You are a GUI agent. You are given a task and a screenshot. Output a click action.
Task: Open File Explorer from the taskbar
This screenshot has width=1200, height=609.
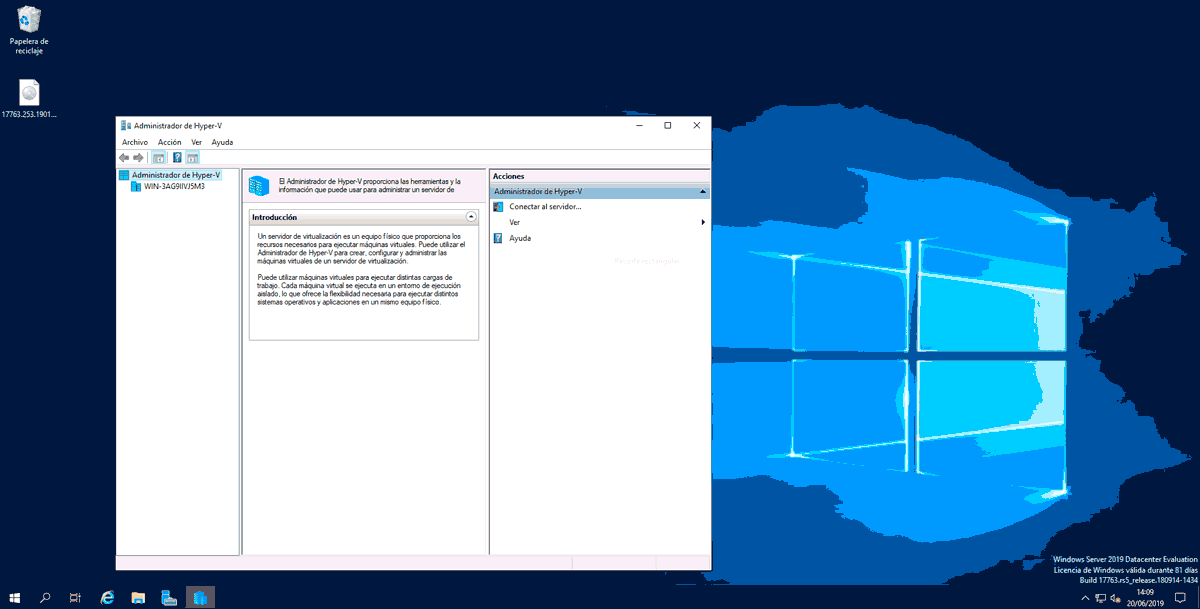(x=138, y=598)
